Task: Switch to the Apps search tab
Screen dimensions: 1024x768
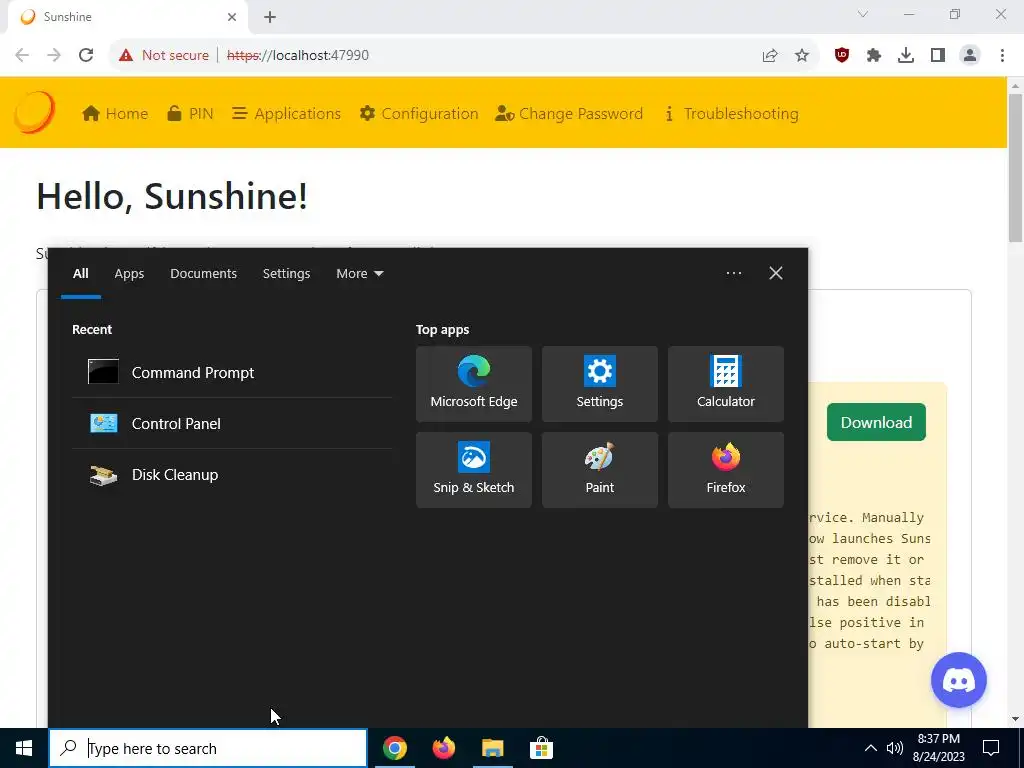Action: pyautogui.click(x=129, y=274)
